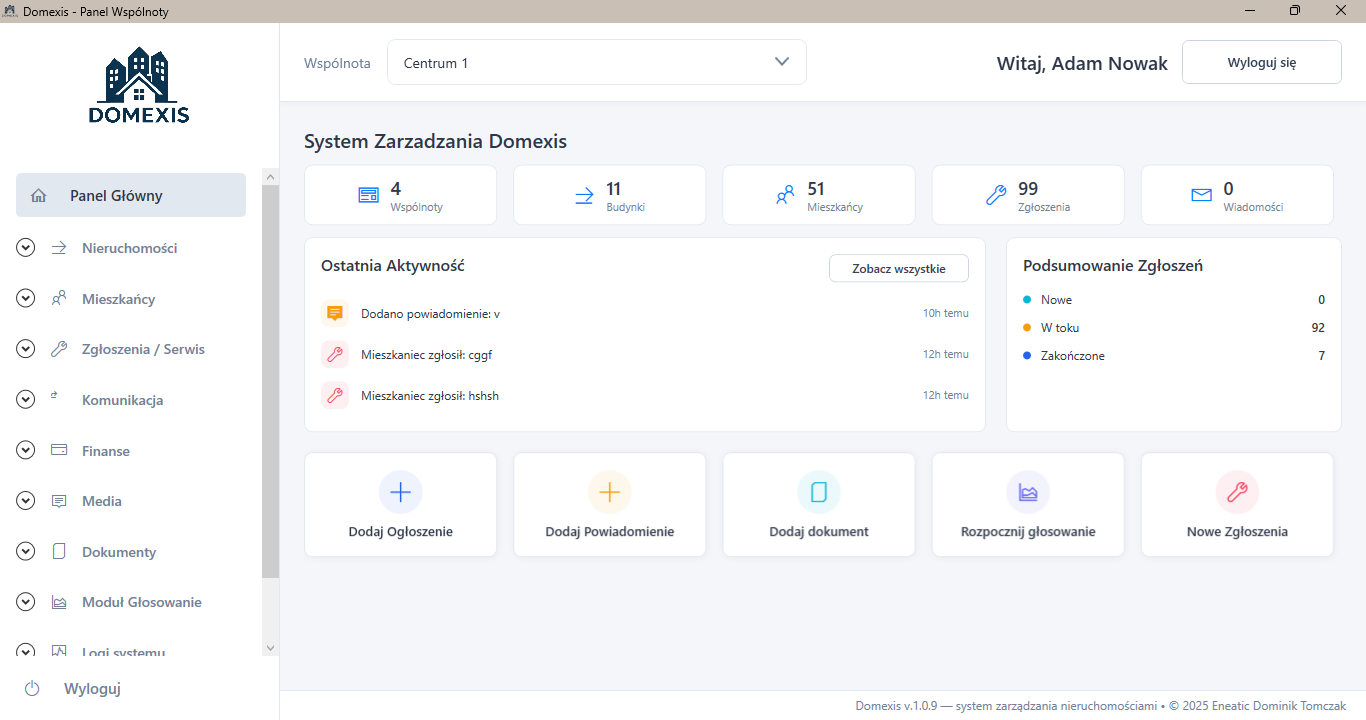Click the power icon next to Wyloguj

[32, 688]
